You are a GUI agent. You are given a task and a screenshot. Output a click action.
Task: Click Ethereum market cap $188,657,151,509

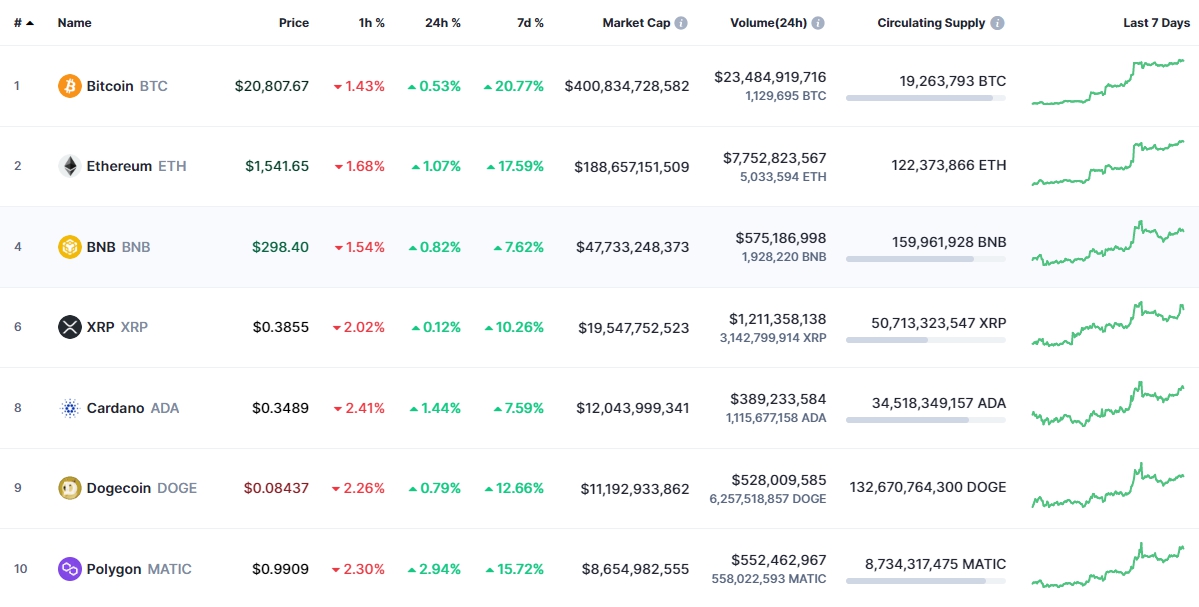click(x=632, y=166)
